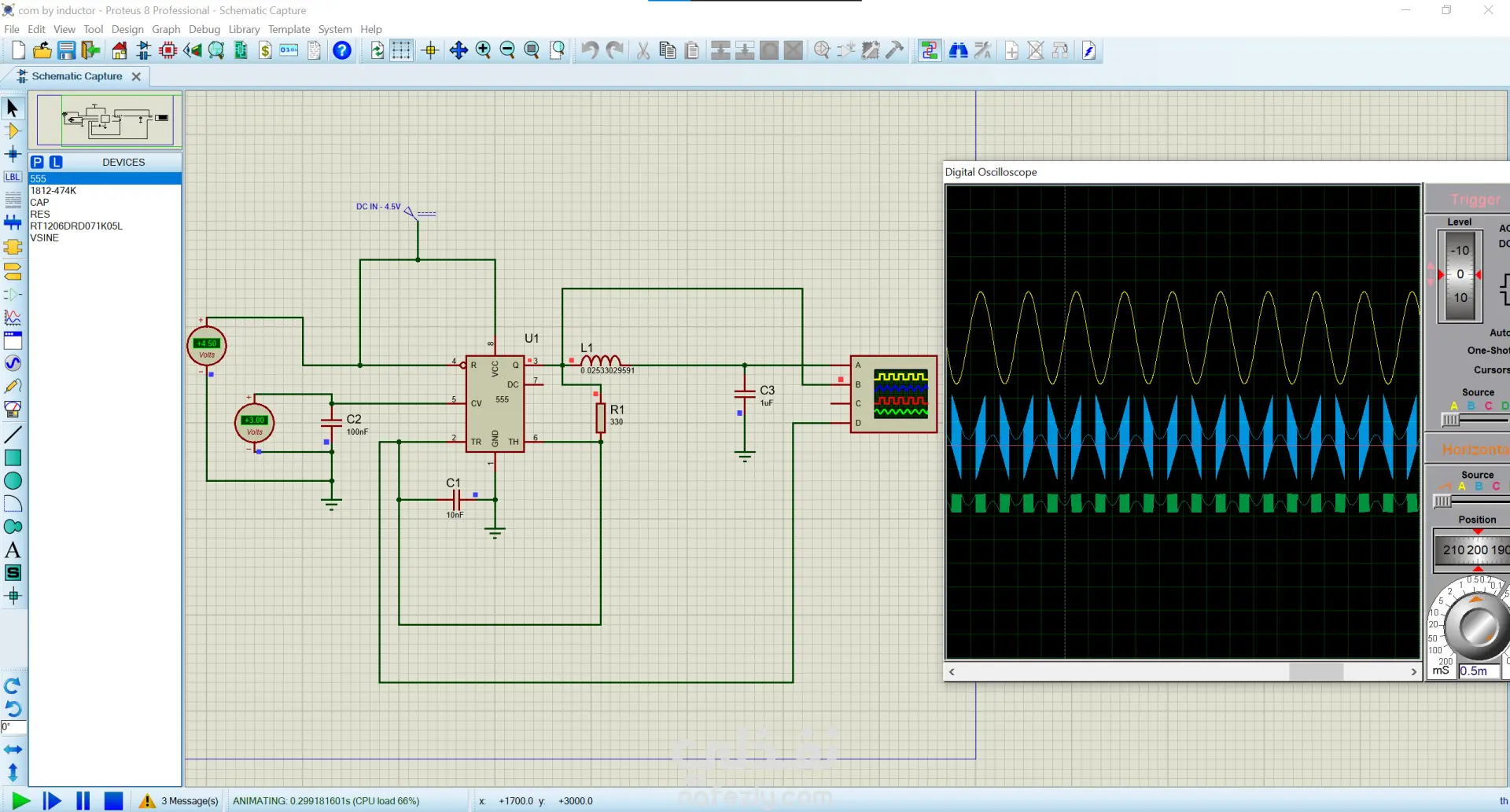Click the Save Project disk icon

[x=66, y=50]
